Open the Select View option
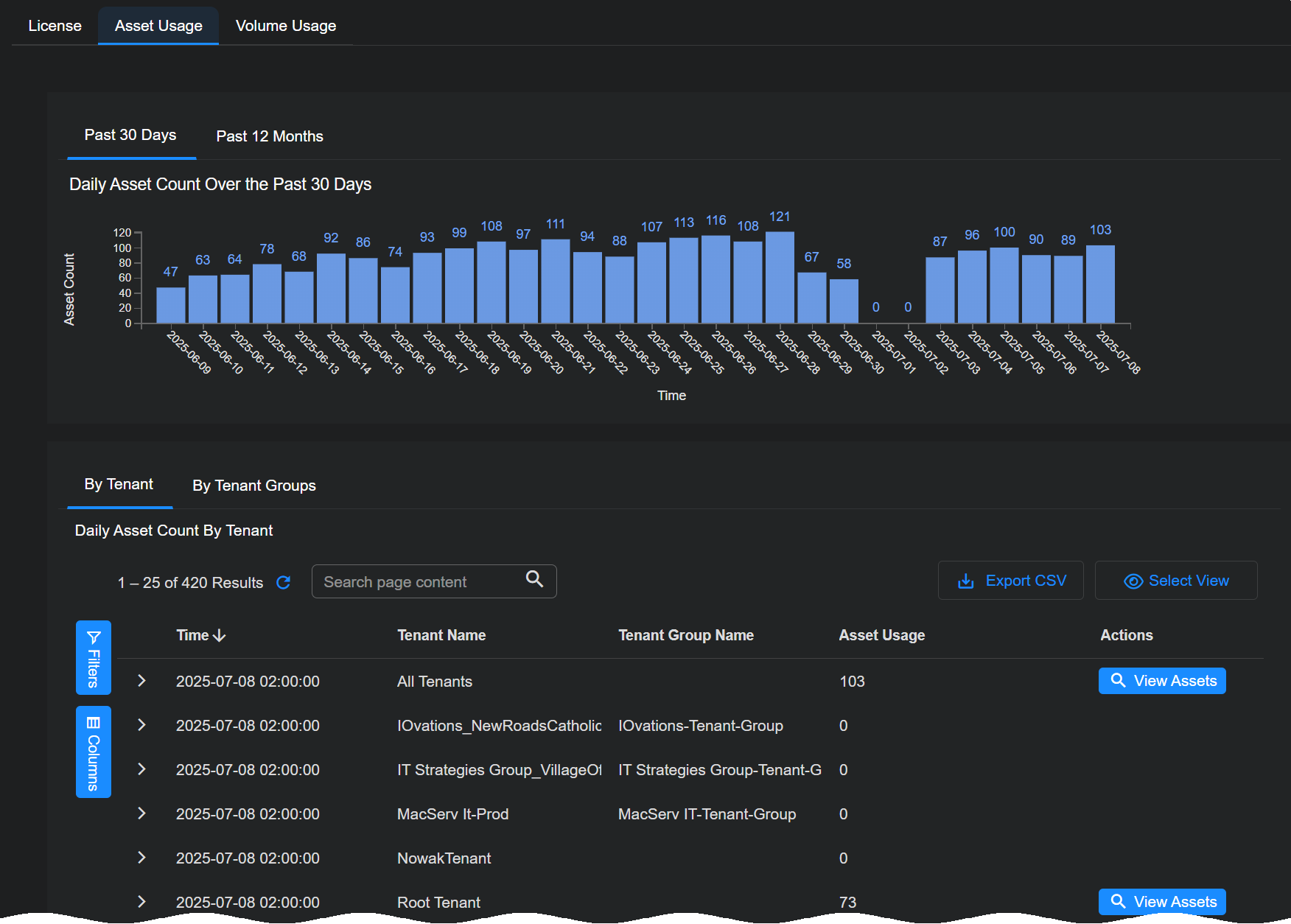 pos(1175,581)
